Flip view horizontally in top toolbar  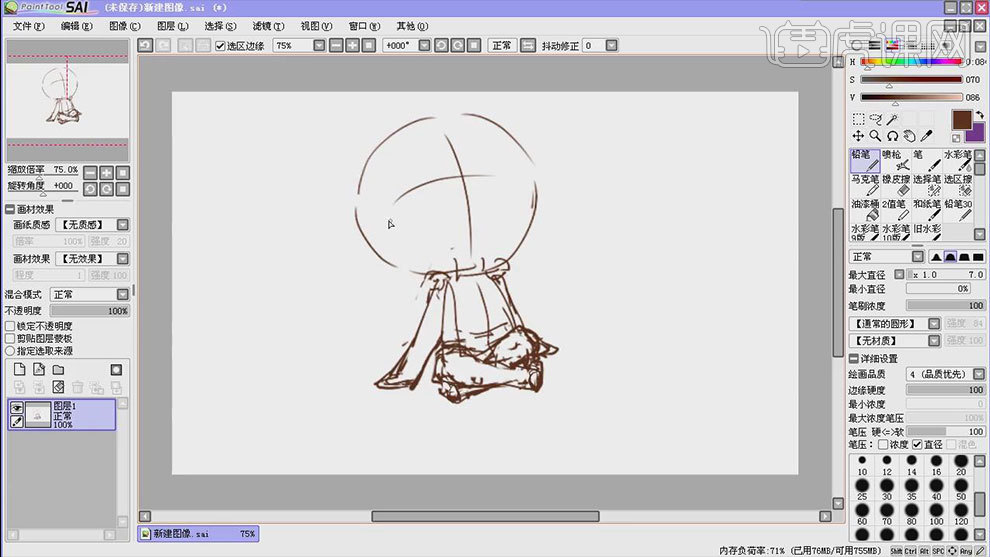click(528, 45)
